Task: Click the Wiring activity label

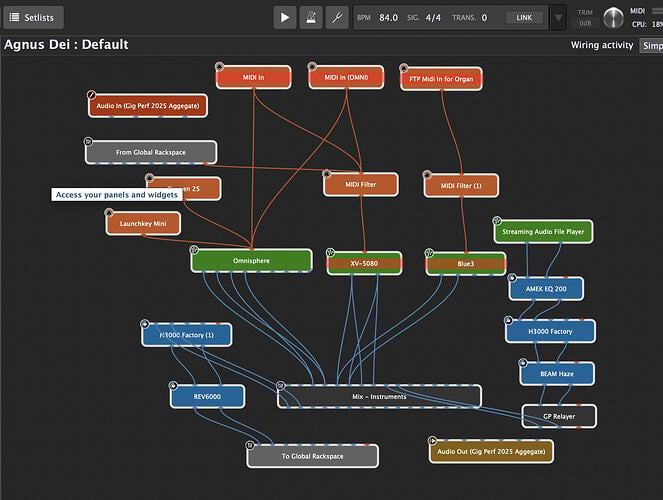Action: pyautogui.click(x=602, y=45)
